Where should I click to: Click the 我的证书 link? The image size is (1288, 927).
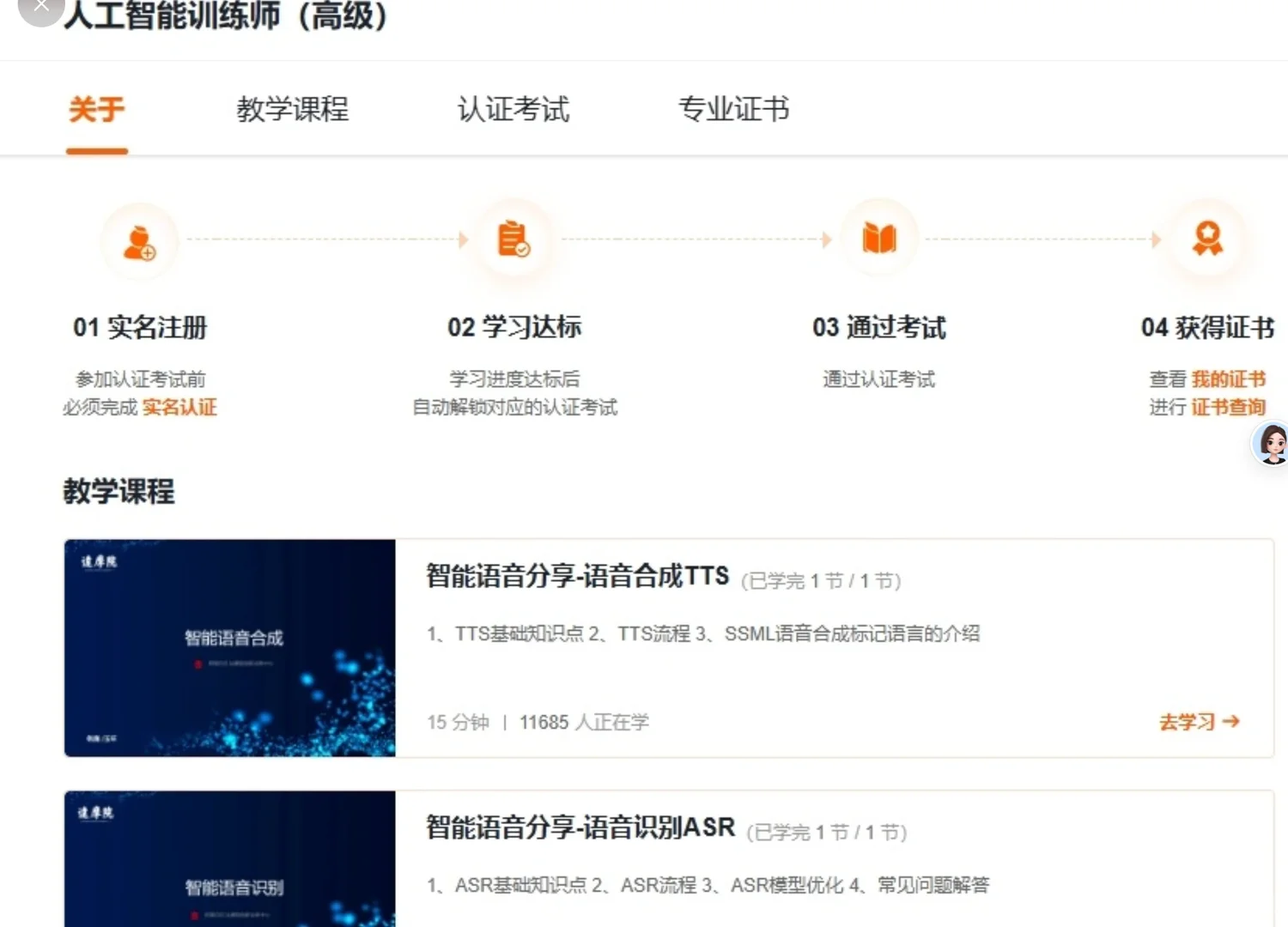[1230, 379]
